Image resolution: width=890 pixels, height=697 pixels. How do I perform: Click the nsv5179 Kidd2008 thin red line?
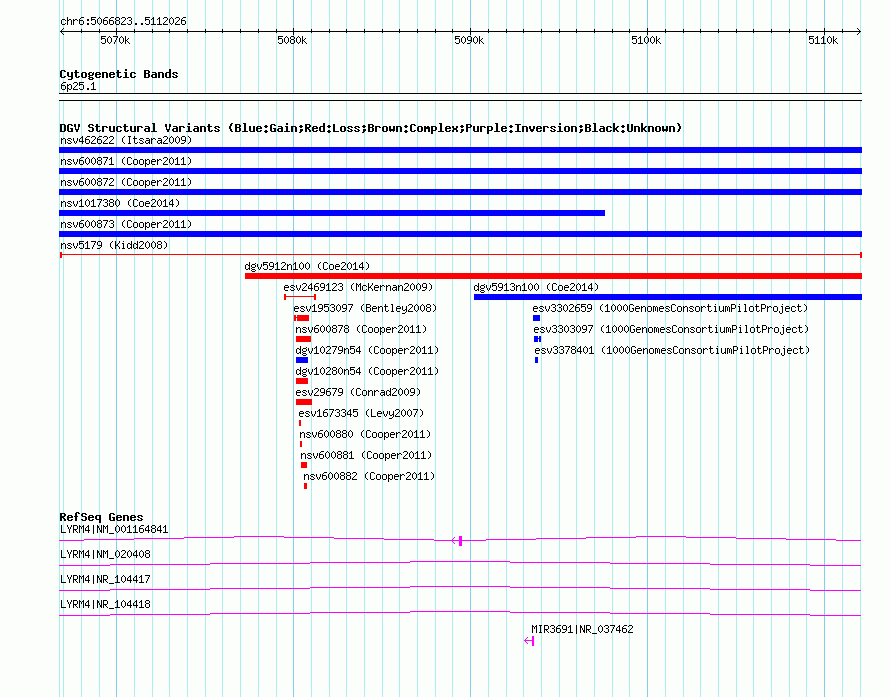461,255
